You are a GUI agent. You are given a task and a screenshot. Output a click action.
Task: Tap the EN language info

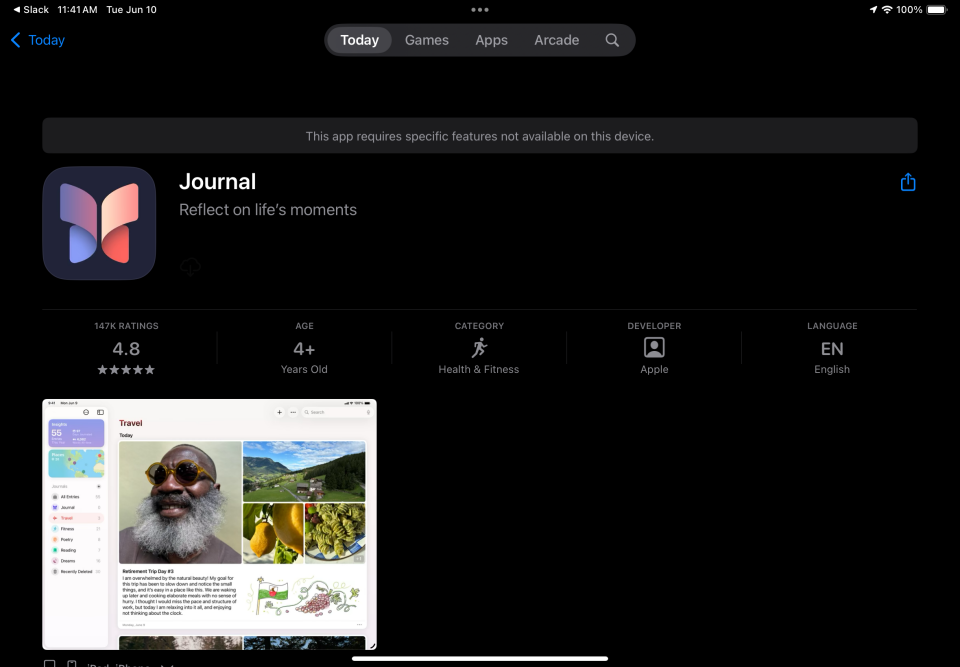[831, 349]
